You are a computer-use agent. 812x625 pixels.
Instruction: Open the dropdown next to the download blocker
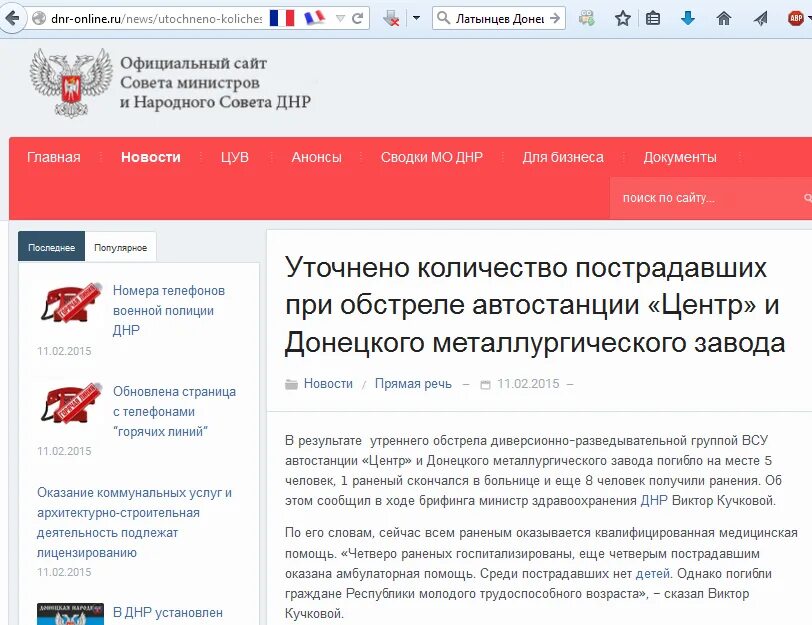tap(416, 17)
